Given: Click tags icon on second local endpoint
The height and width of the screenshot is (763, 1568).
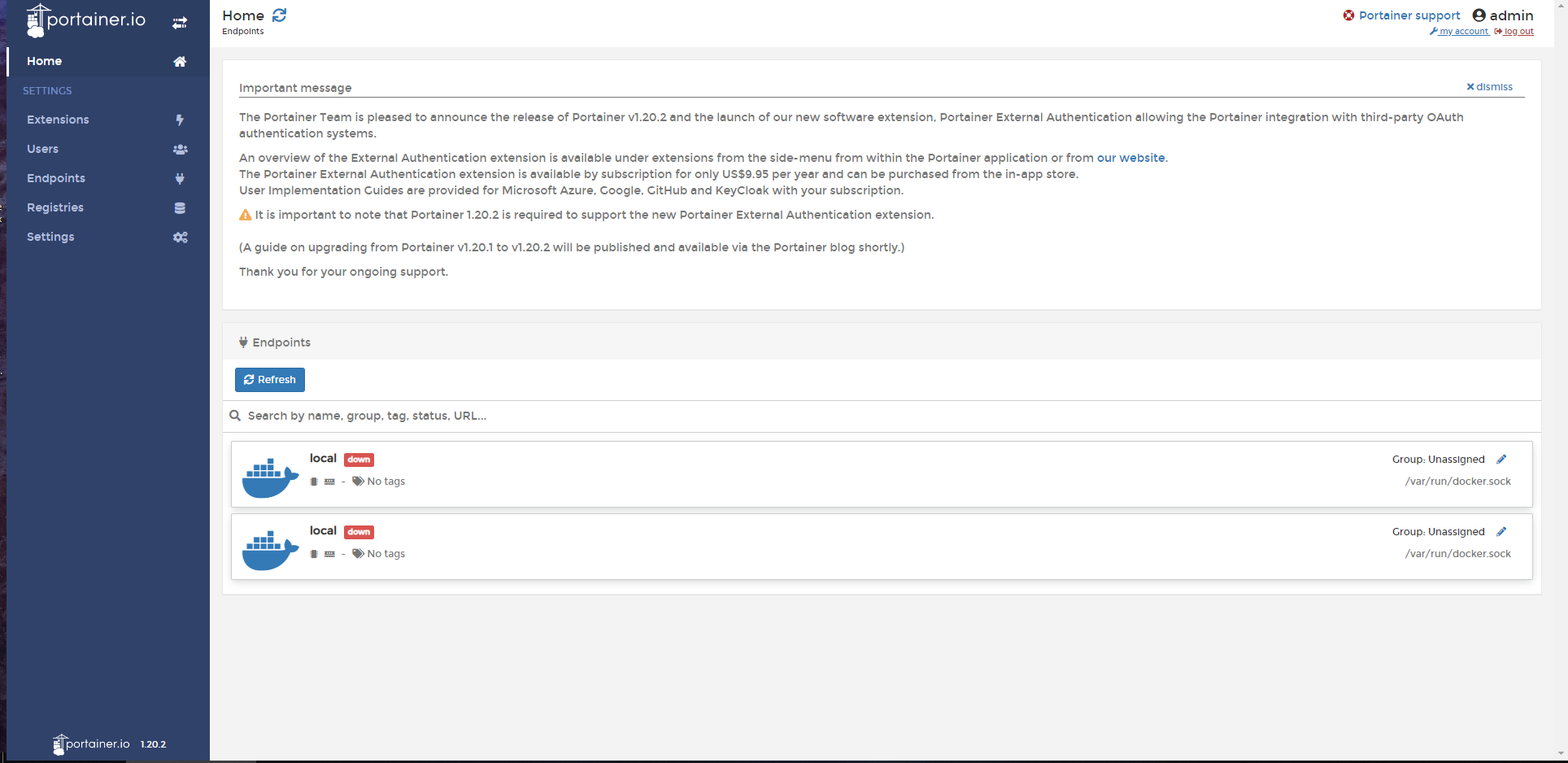Looking at the screenshot, I should [x=358, y=554].
